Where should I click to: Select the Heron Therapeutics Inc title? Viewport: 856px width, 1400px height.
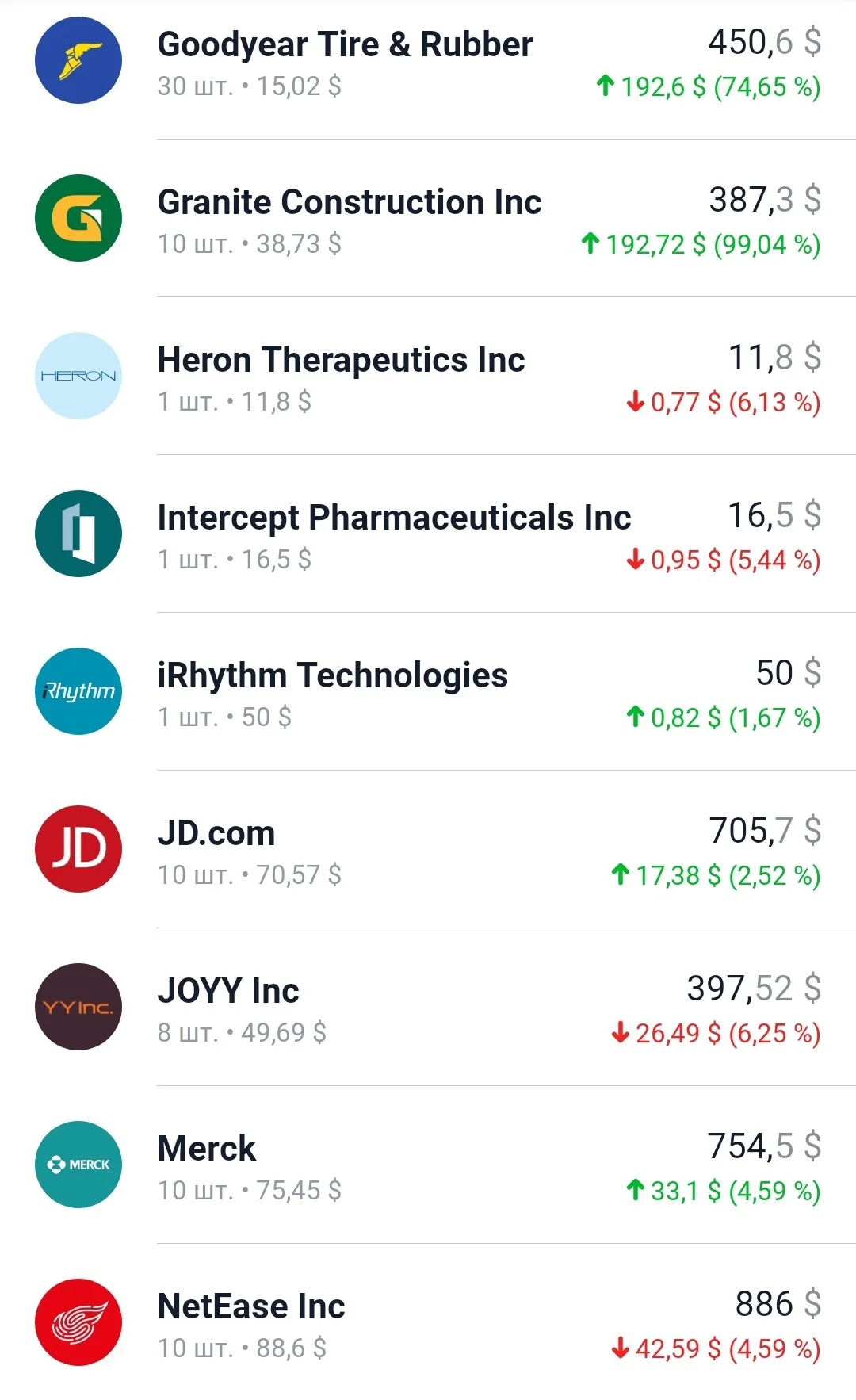pos(341,360)
